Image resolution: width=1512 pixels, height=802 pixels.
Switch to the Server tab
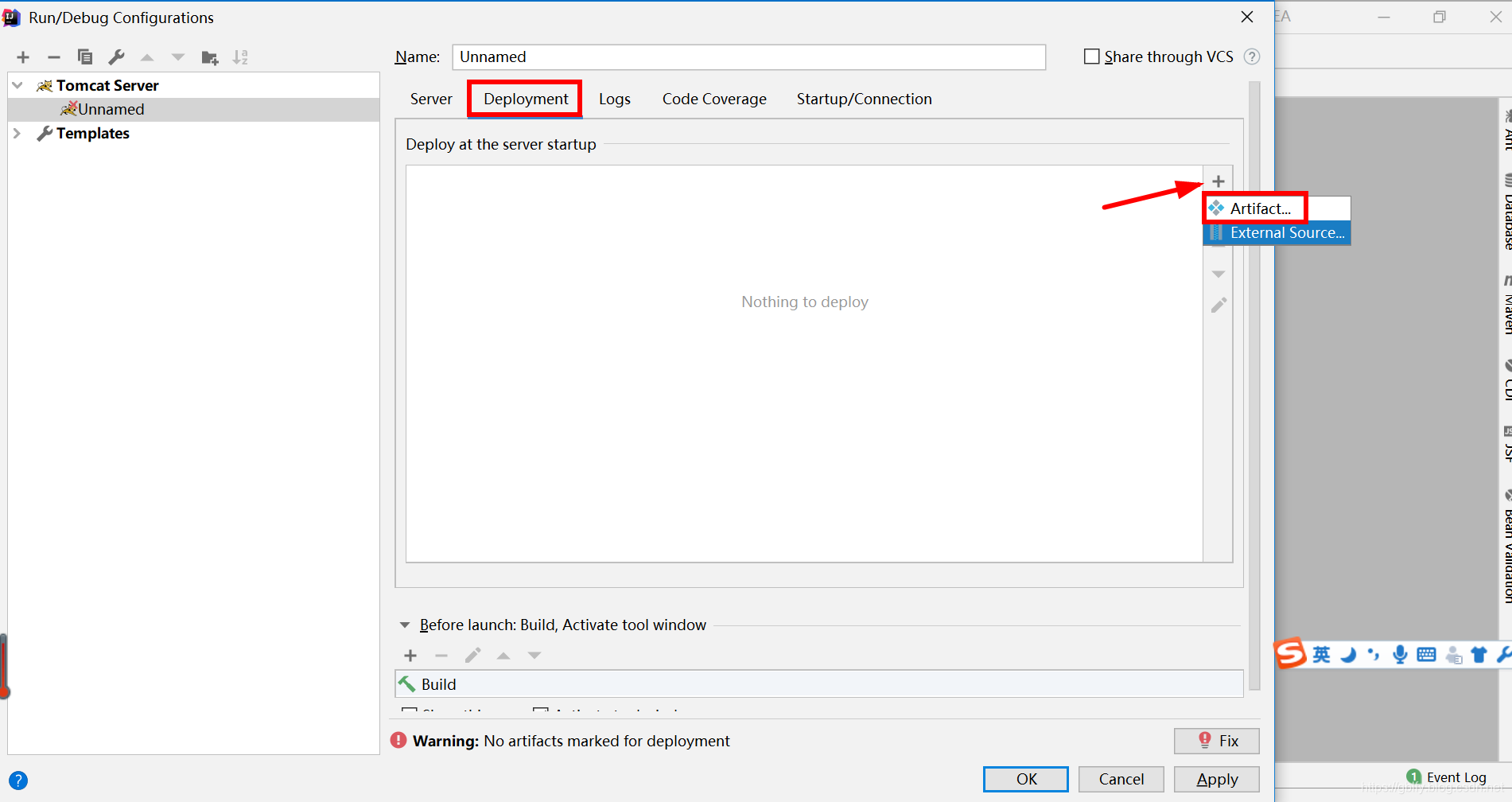point(431,99)
